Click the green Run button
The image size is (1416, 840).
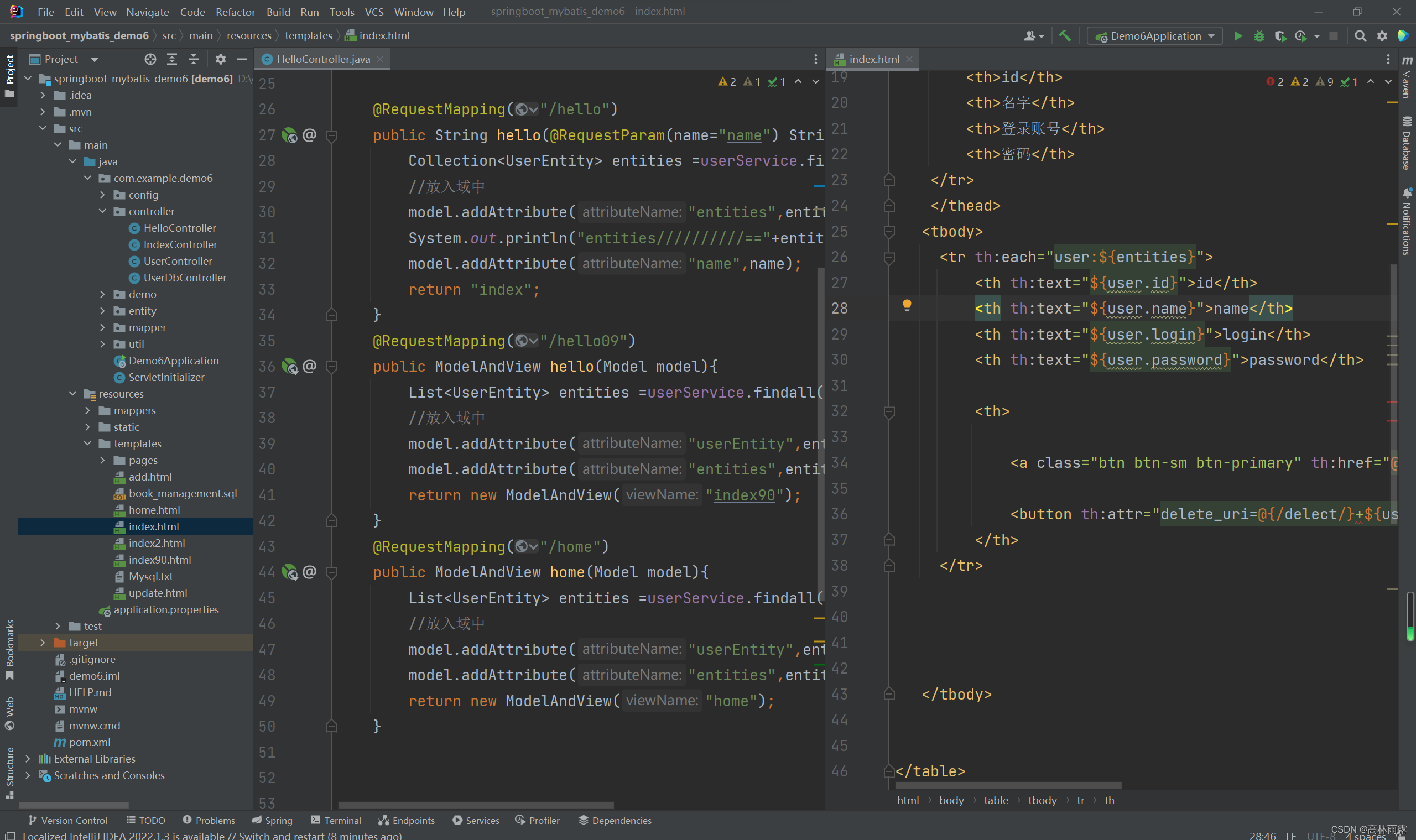[1238, 36]
